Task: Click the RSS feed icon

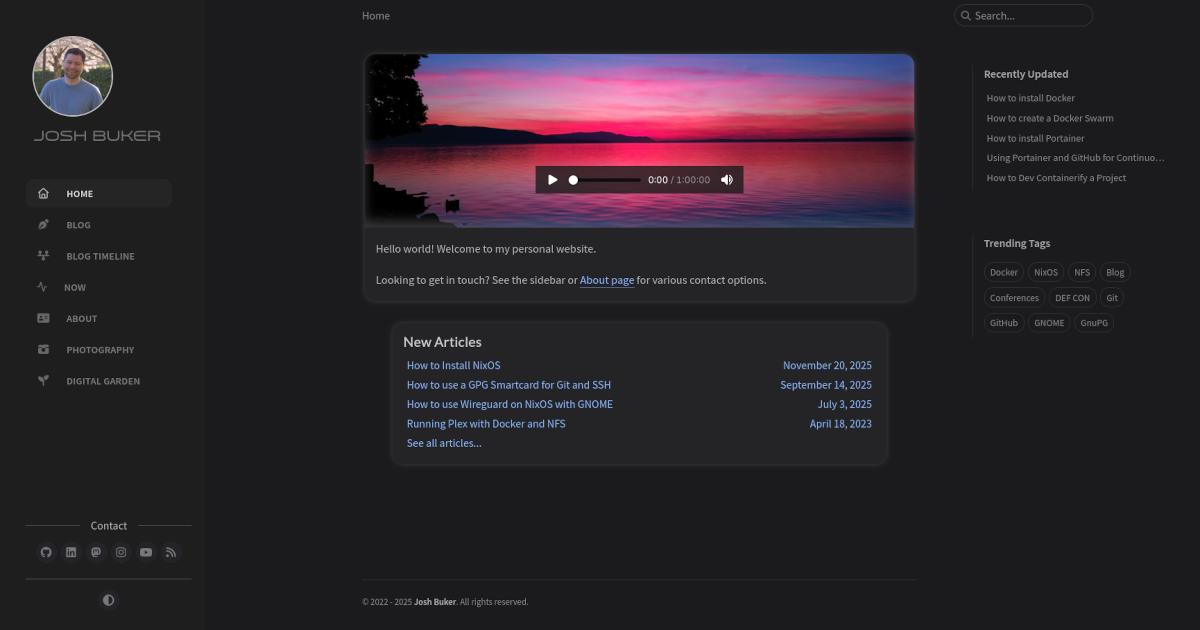Action: (171, 552)
